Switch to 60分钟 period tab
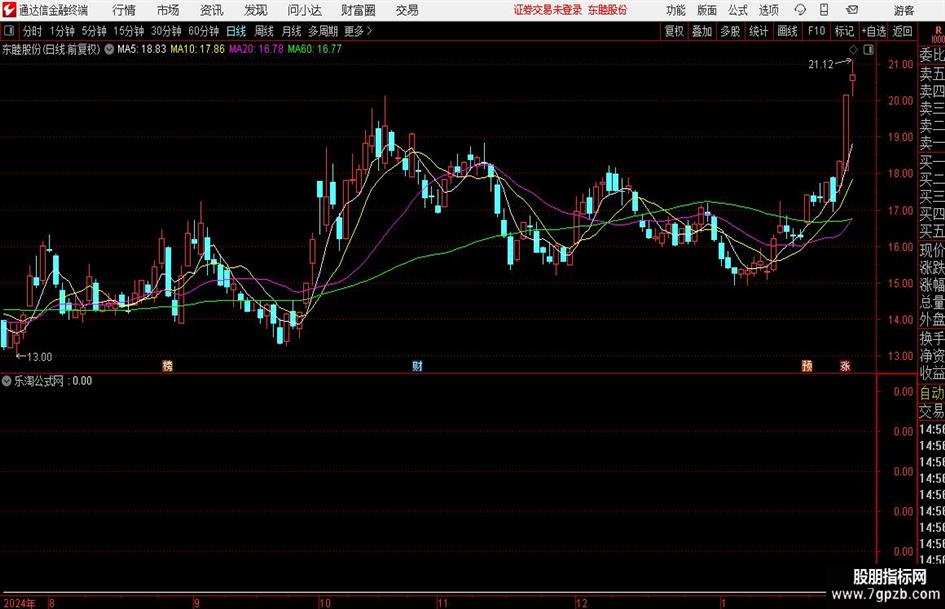 pos(204,31)
